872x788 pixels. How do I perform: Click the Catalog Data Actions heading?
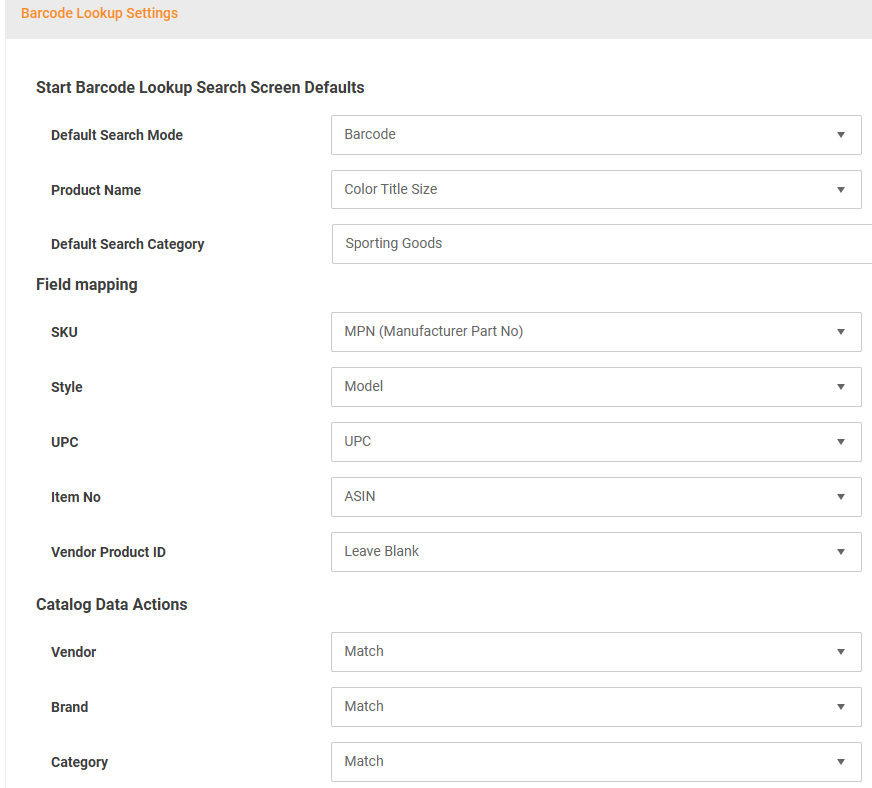[x=112, y=604]
